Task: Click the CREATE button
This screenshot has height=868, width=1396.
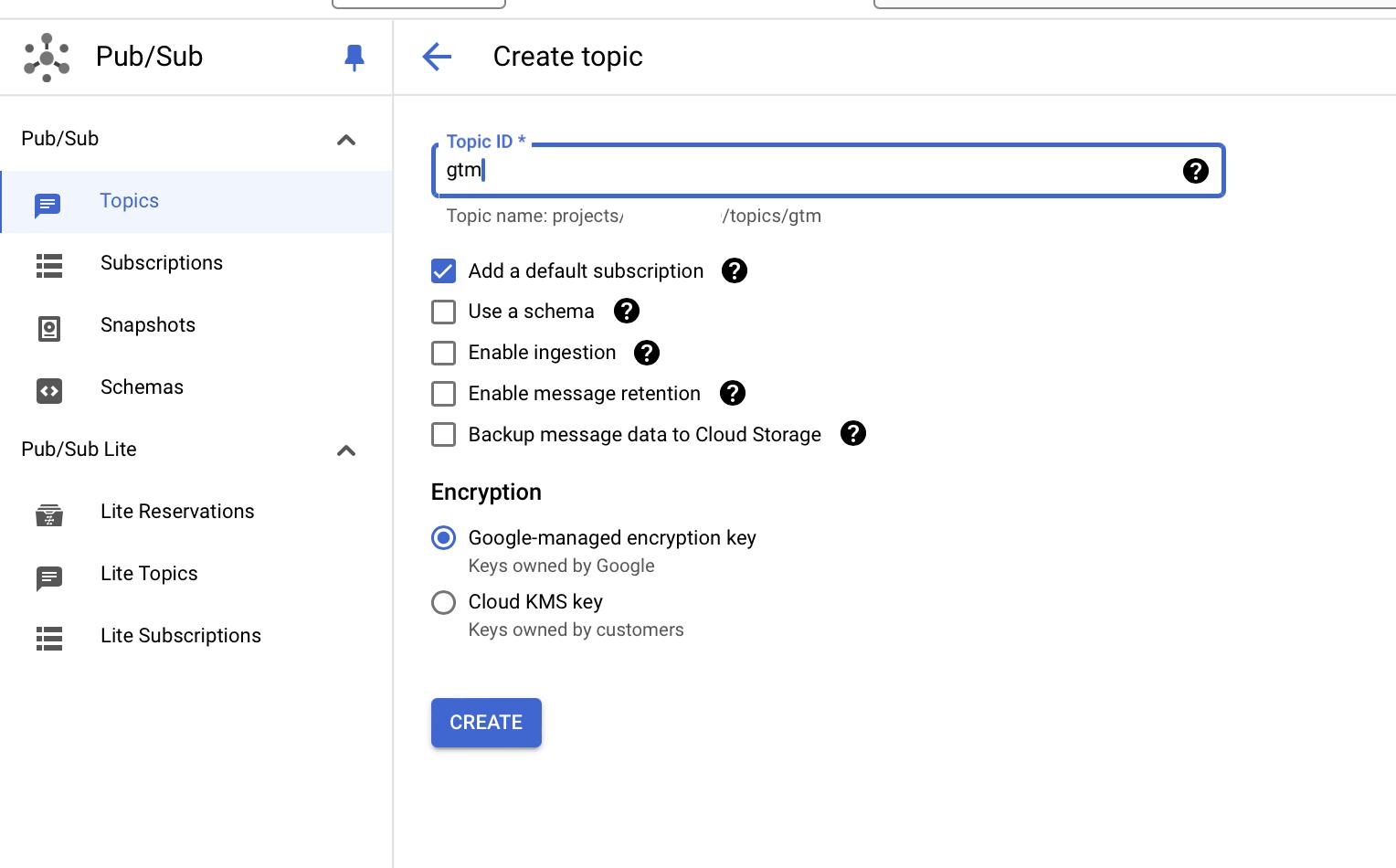Action: tap(486, 723)
